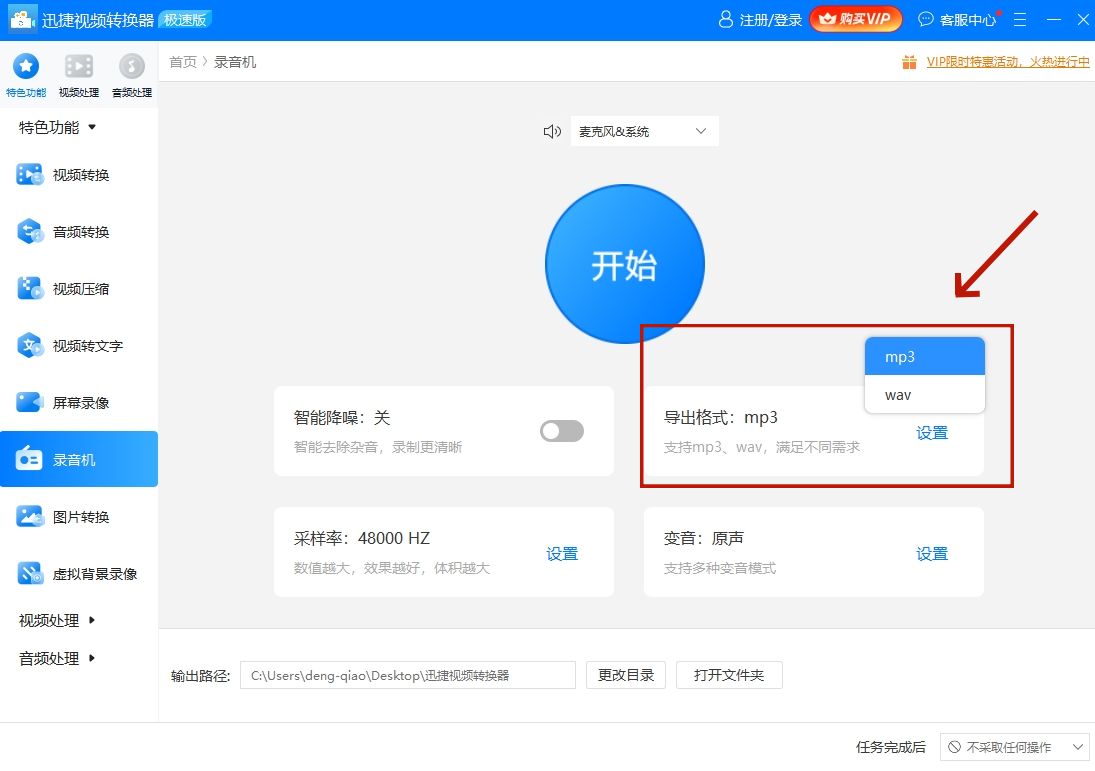The image size is (1095, 771).
Task: Click 客服中心 label text
Action: pyautogui.click(x=967, y=20)
